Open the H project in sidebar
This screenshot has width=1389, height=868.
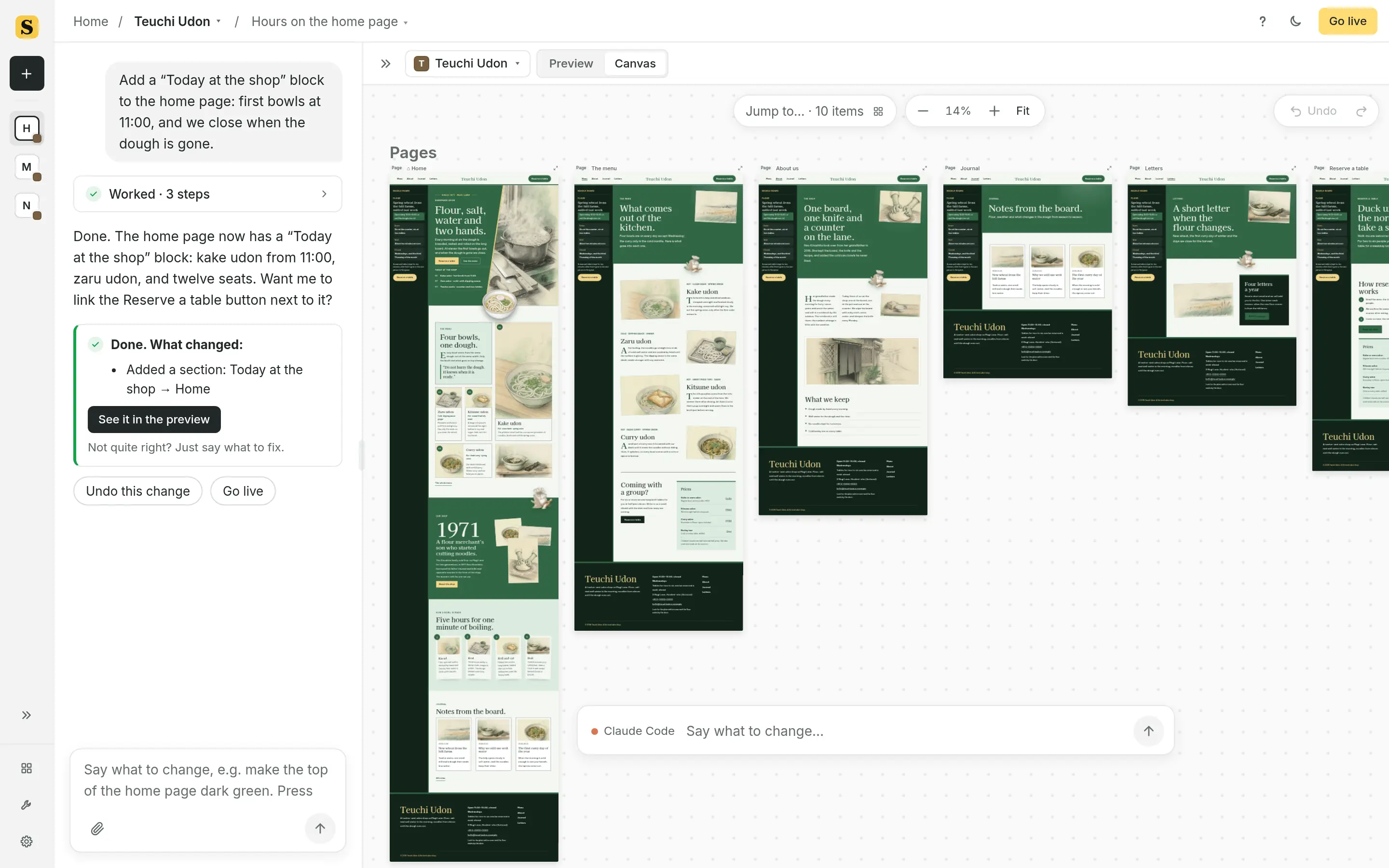[x=27, y=128]
